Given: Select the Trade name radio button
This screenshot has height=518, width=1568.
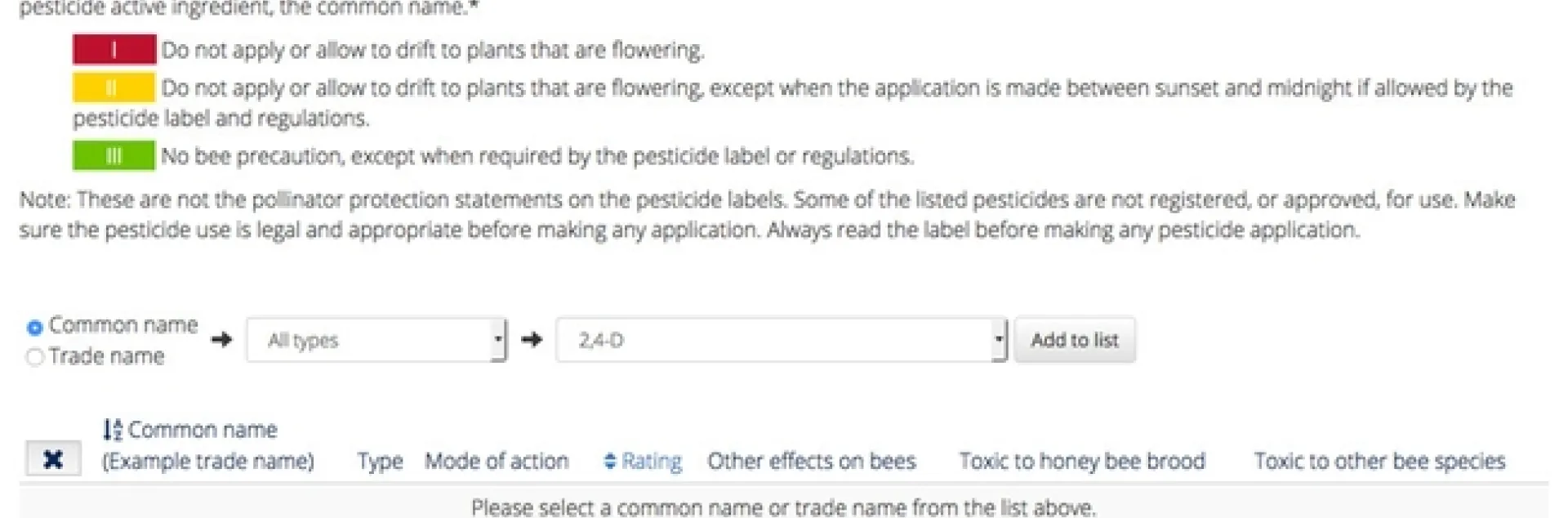Looking at the screenshot, I should coord(33,357).
